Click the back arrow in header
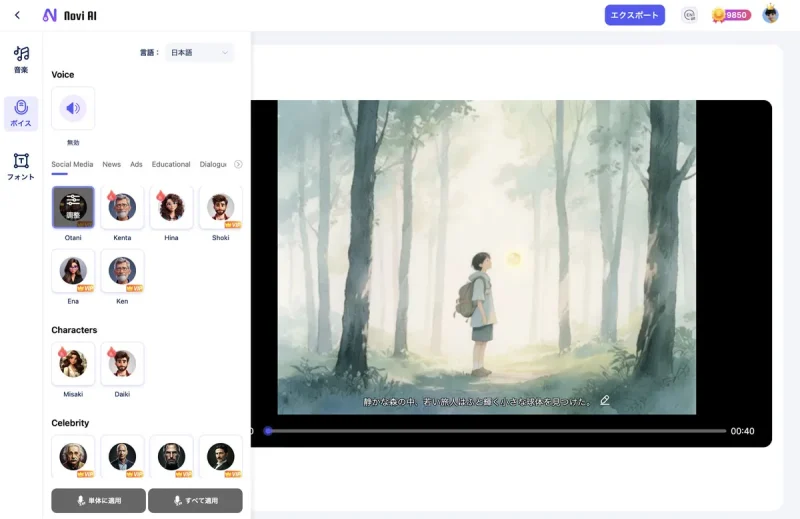The image size is (800, 519). coord(17,15)
